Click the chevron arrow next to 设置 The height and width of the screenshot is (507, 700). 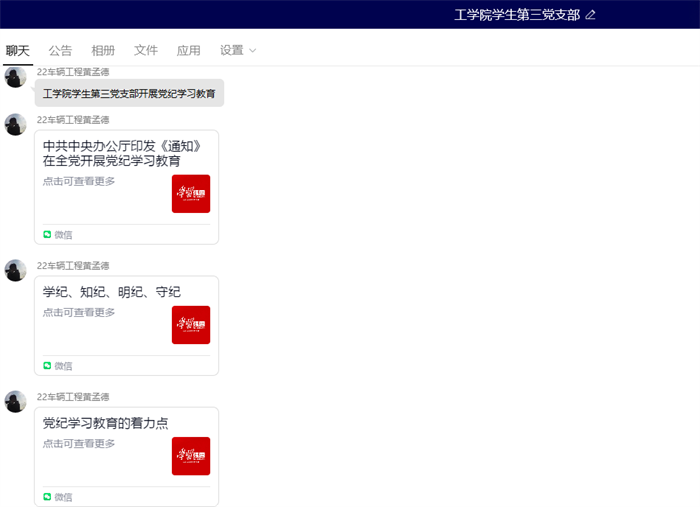click(x=252, y=51)
